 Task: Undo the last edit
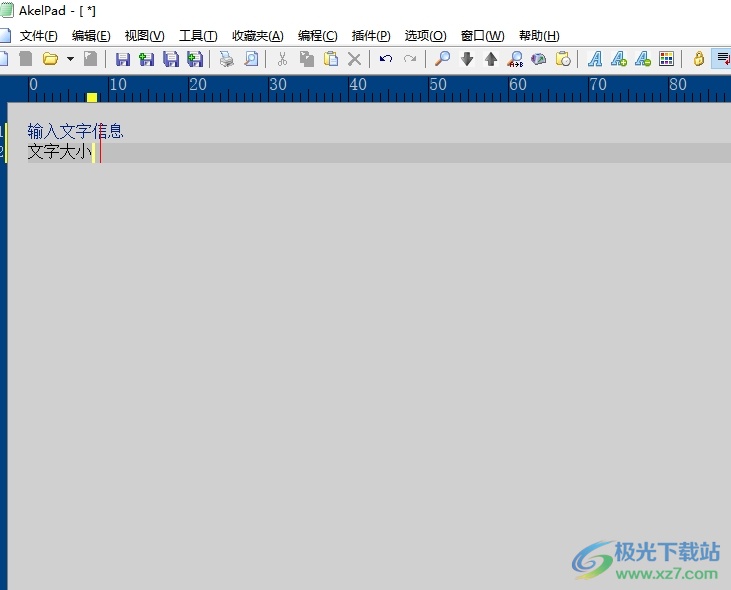(386, 59)
